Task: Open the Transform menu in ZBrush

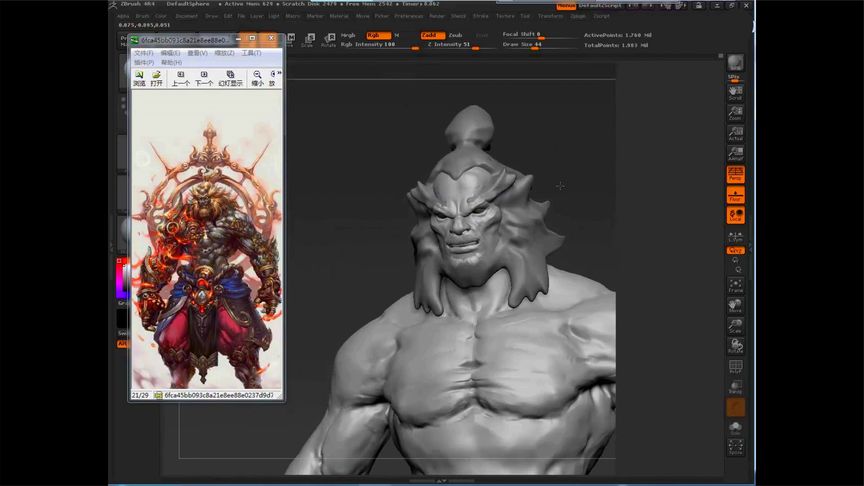Action: click(550, 16)
